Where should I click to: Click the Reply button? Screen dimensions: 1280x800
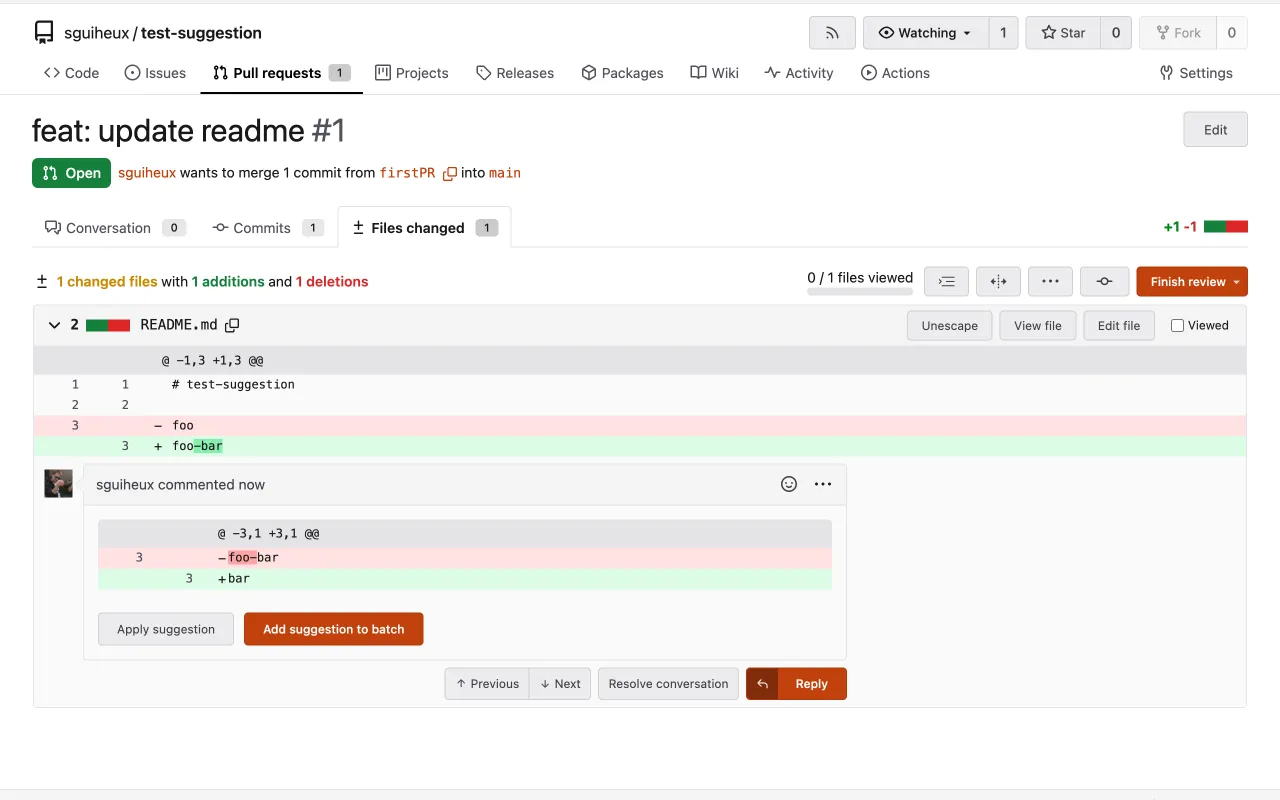812,684
